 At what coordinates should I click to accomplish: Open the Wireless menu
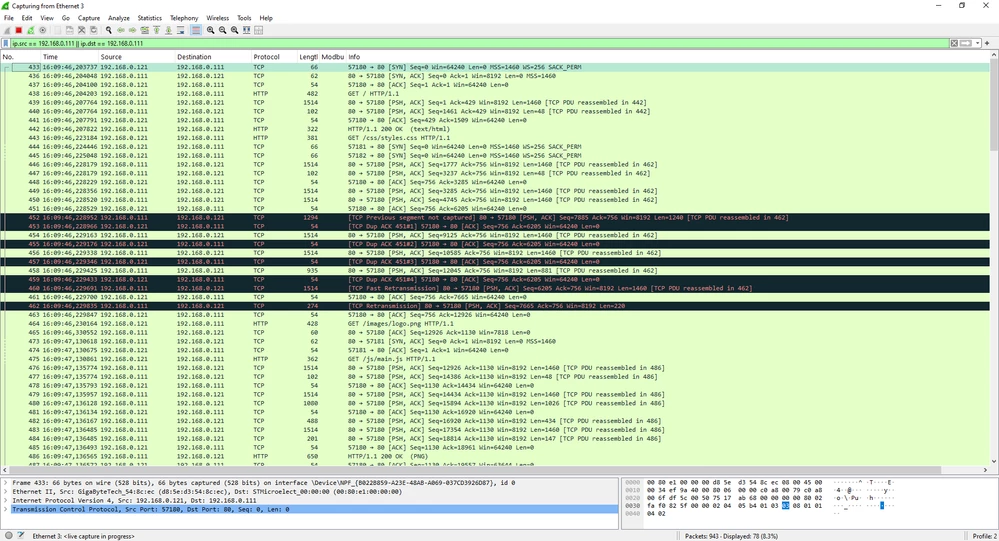click(x=217, y=18)
